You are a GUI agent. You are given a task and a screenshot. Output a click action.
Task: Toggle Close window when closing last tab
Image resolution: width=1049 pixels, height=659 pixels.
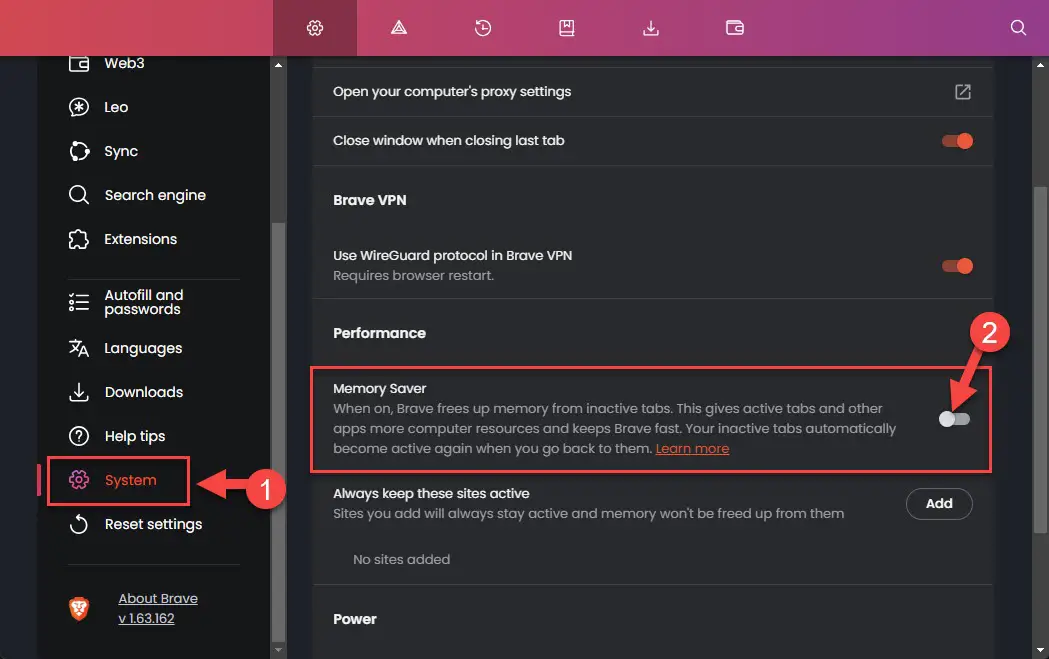957,140
